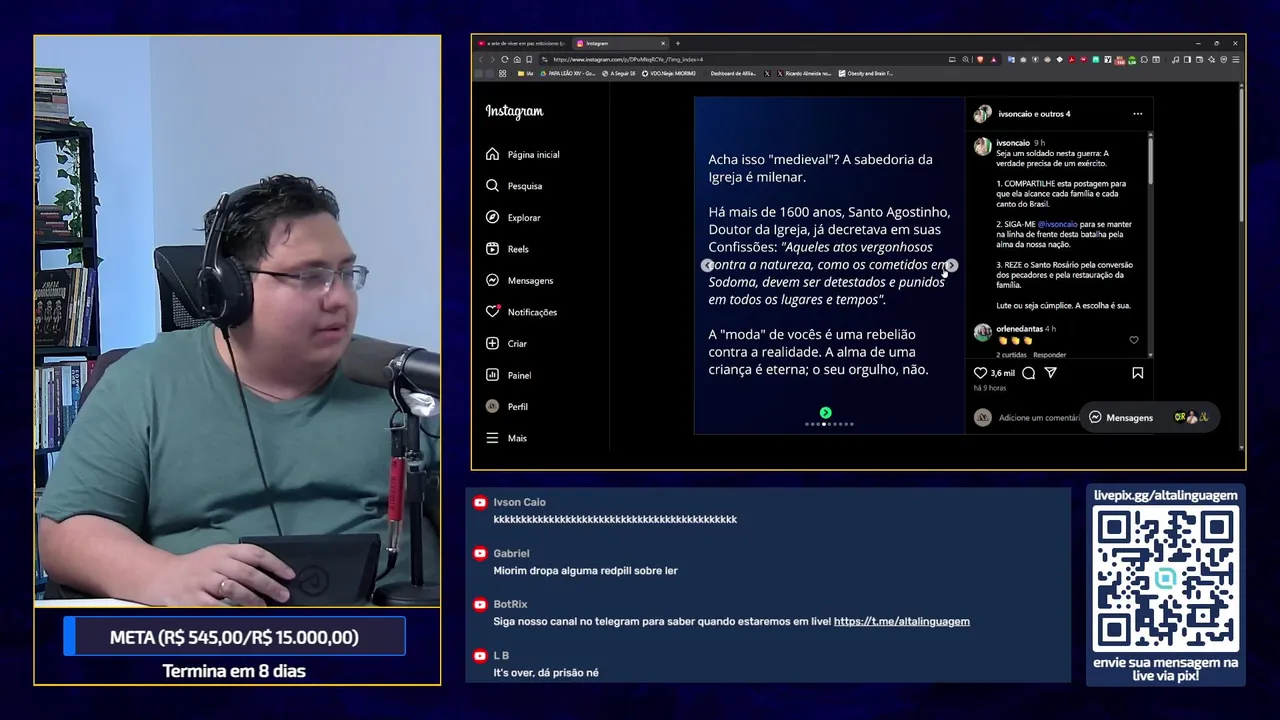The width and height of the screenshot is (1280, 720).
Task: Click Gabriel's chat message about redpill
Action: [x=585, y=570]
